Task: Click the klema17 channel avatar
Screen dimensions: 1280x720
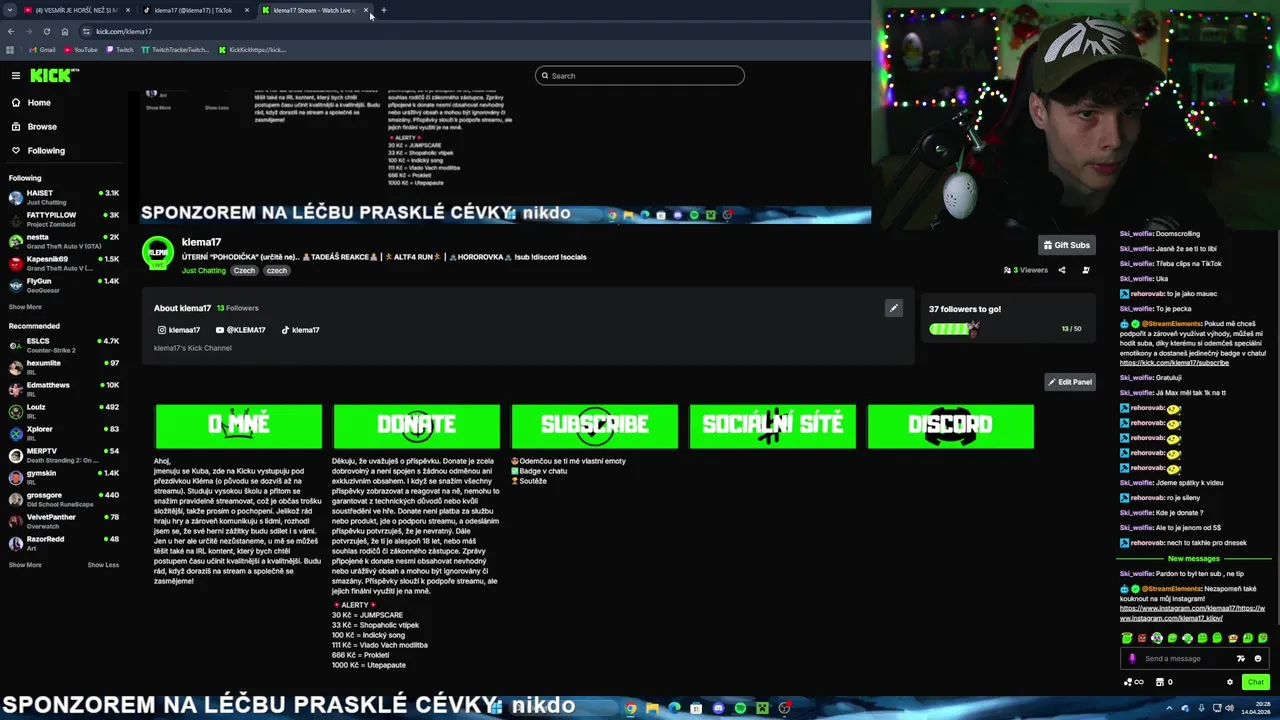Action: point(158,253)
